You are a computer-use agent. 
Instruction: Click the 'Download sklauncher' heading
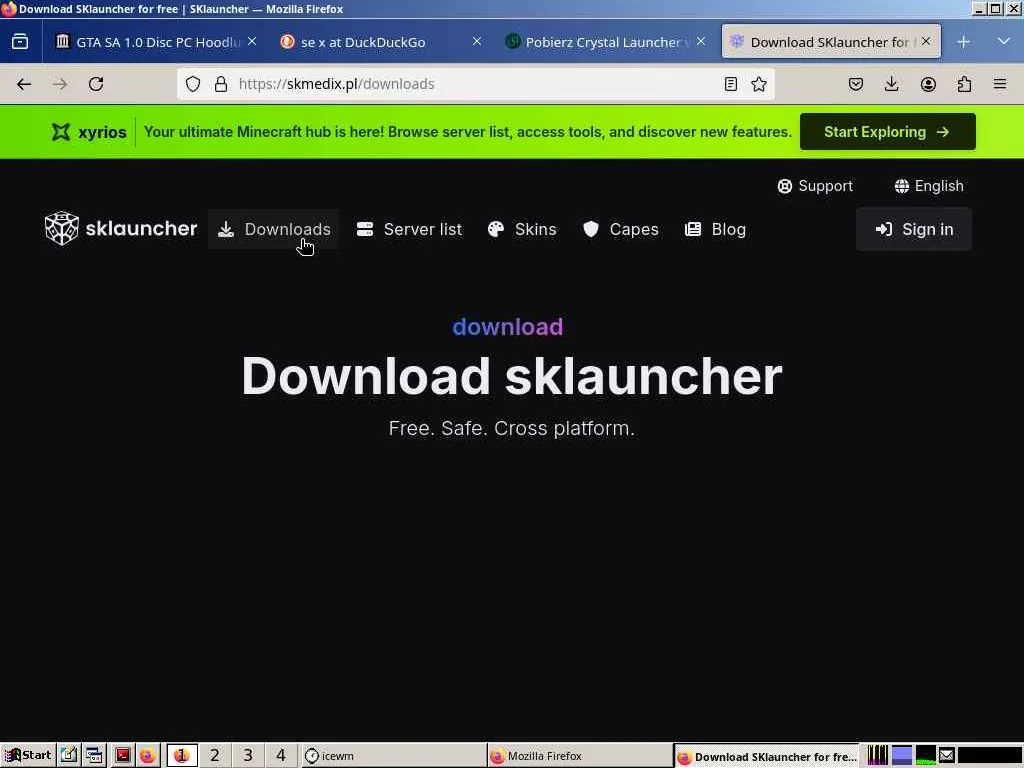pos(511,376)
